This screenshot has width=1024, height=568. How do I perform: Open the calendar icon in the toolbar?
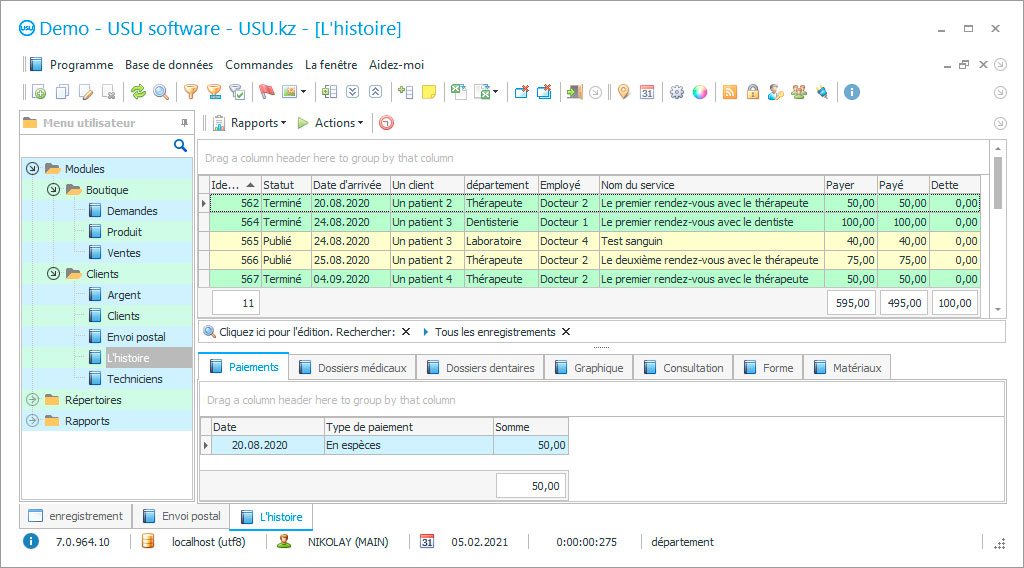click(647, 92)
